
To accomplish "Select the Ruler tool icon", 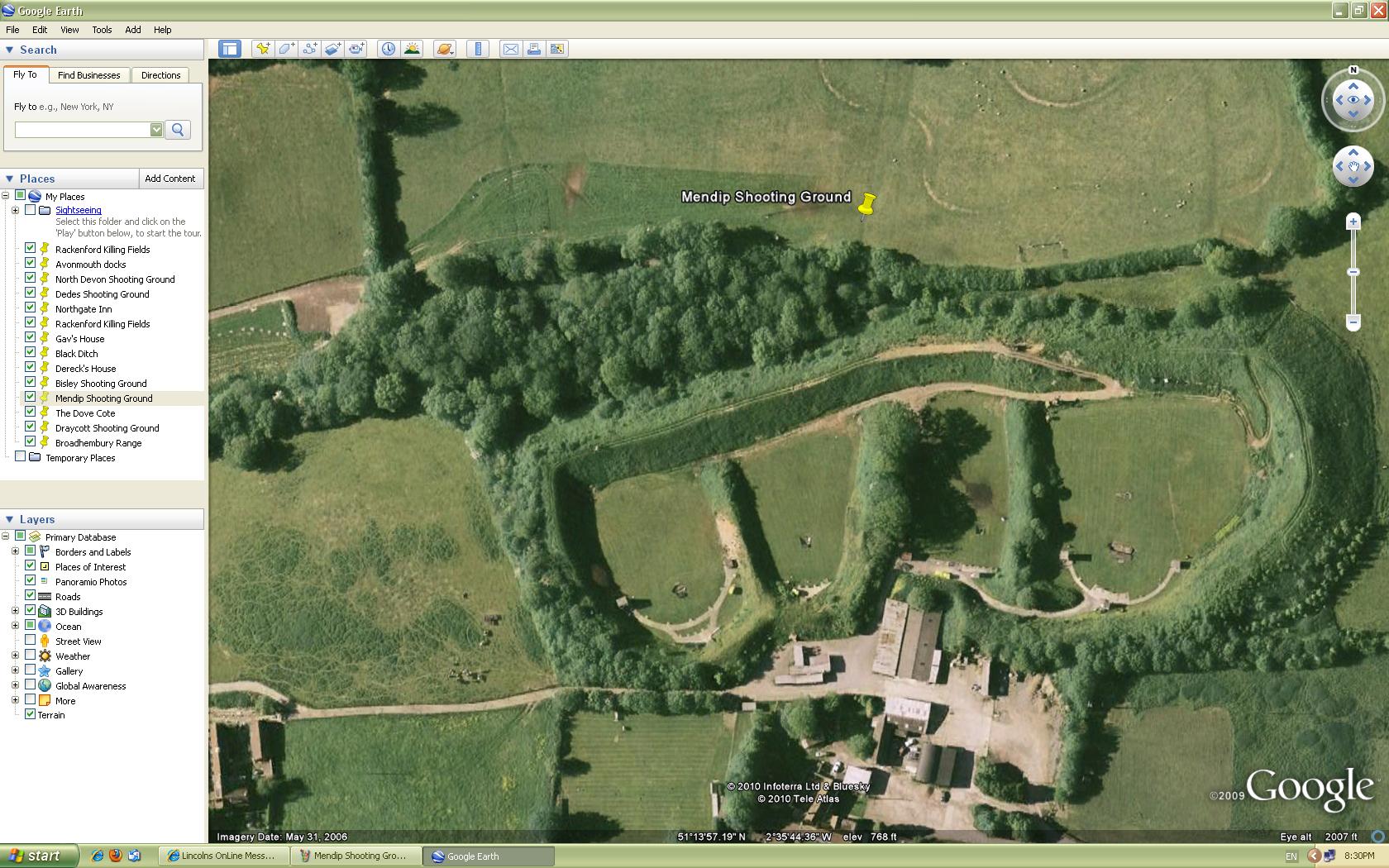I will pos(478,49).
